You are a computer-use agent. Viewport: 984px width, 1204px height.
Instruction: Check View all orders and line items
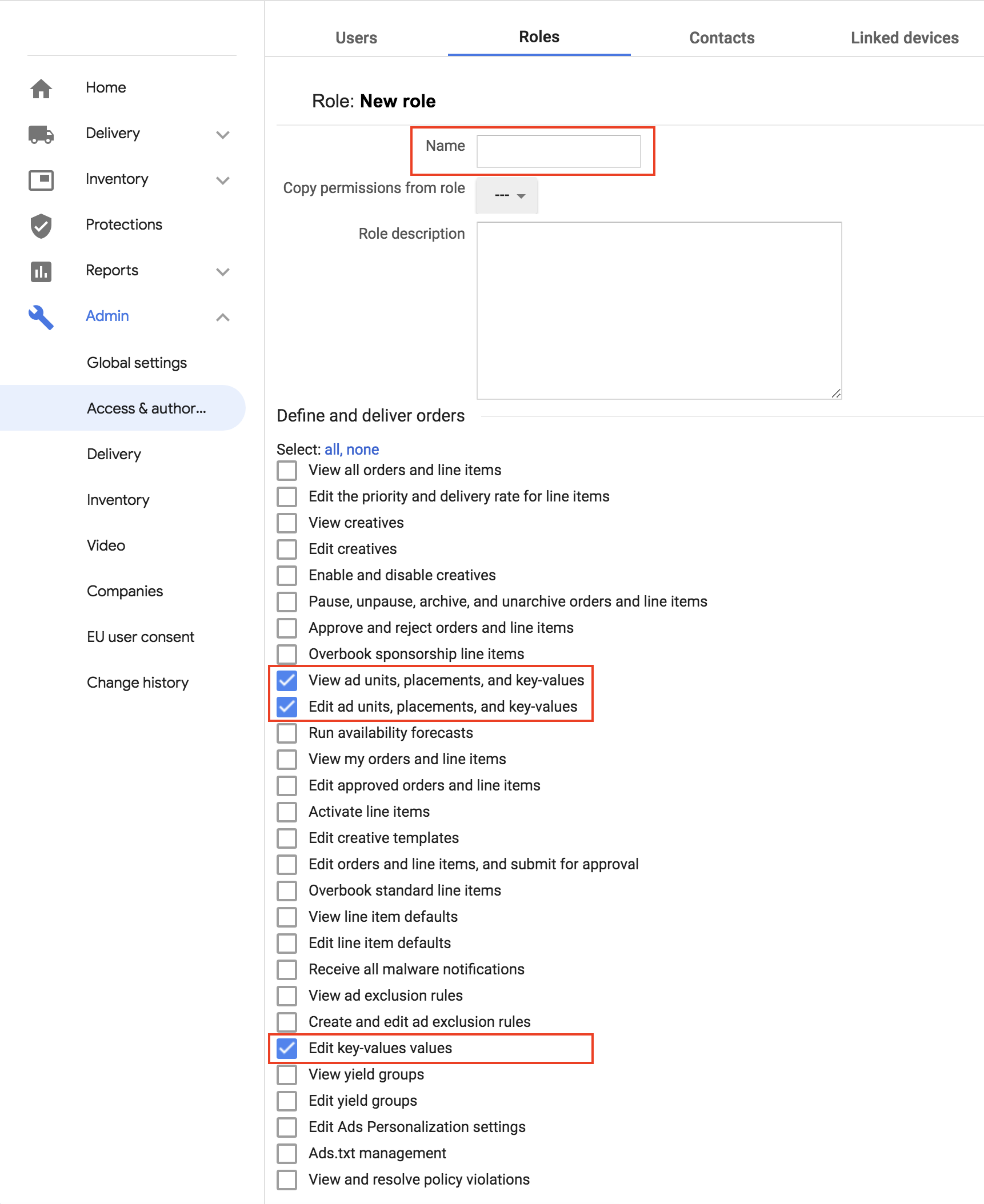pyautogui.click(x=287, y=471)
